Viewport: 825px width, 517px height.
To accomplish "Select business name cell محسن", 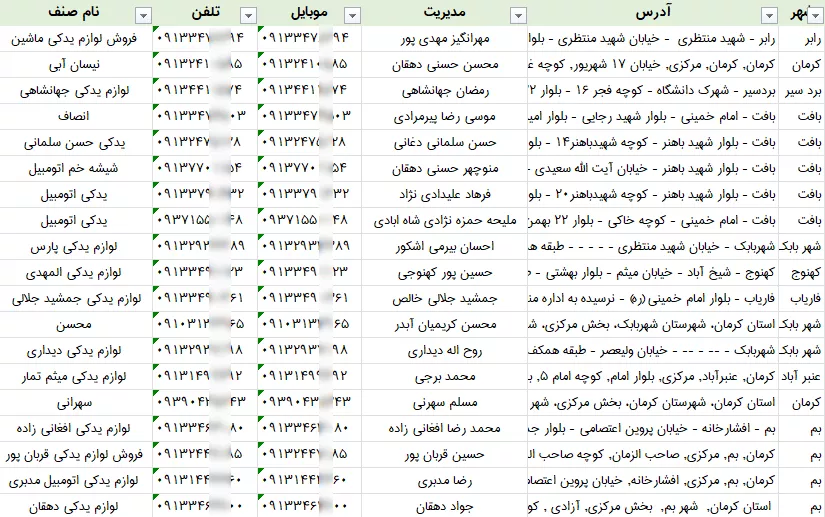I will [76, 325].
